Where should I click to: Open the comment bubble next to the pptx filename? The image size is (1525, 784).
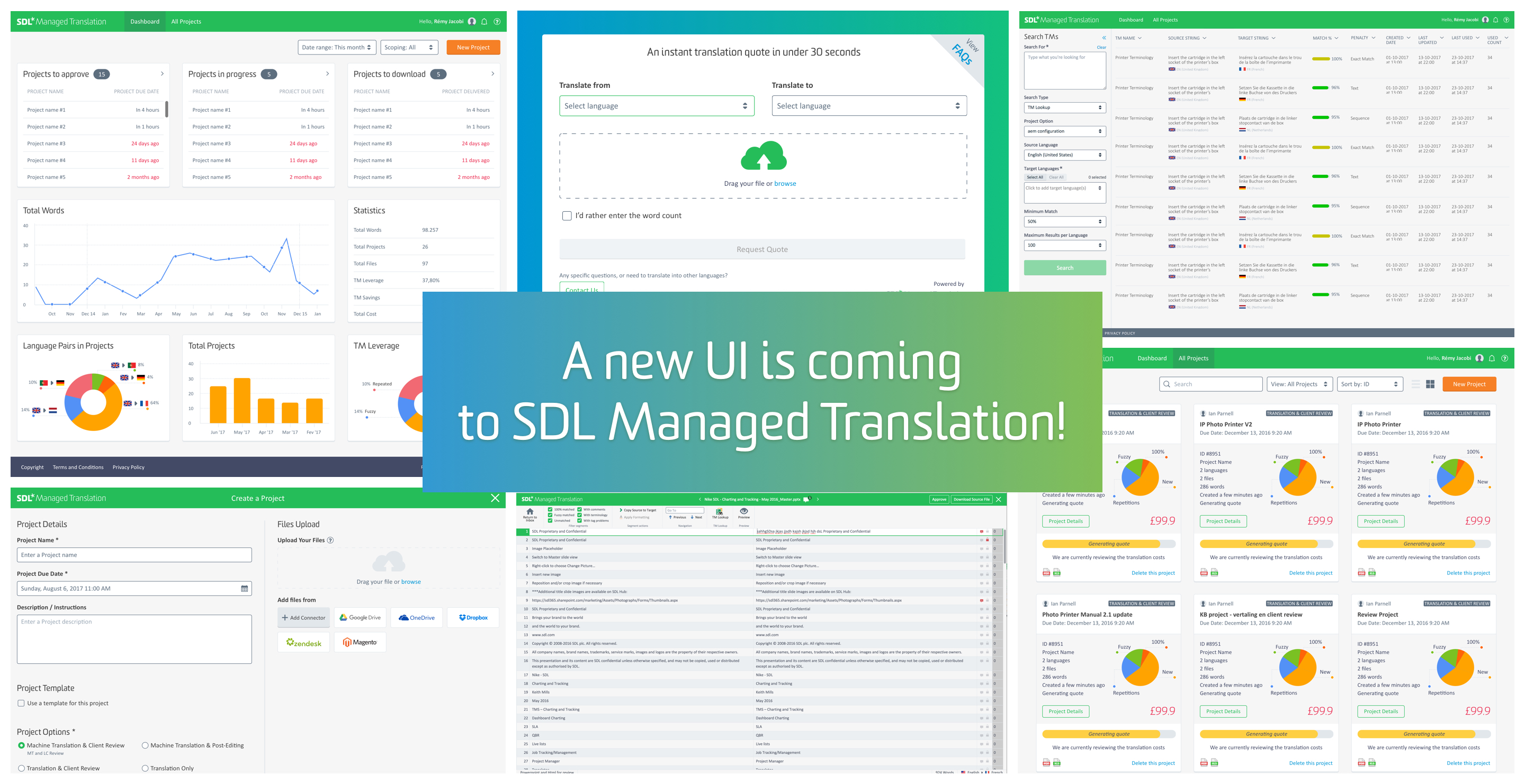806,499
